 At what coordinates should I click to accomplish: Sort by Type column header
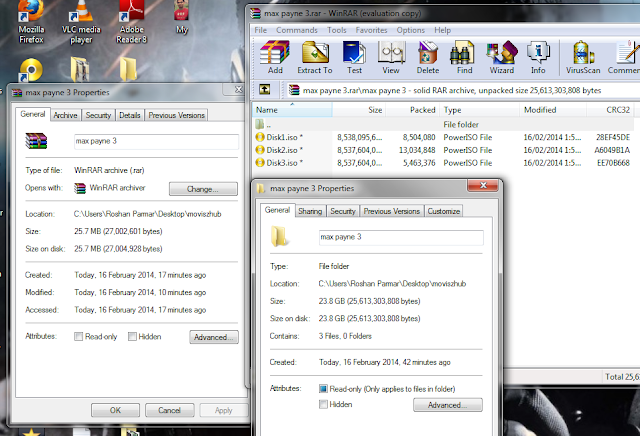tap(479, 110)
